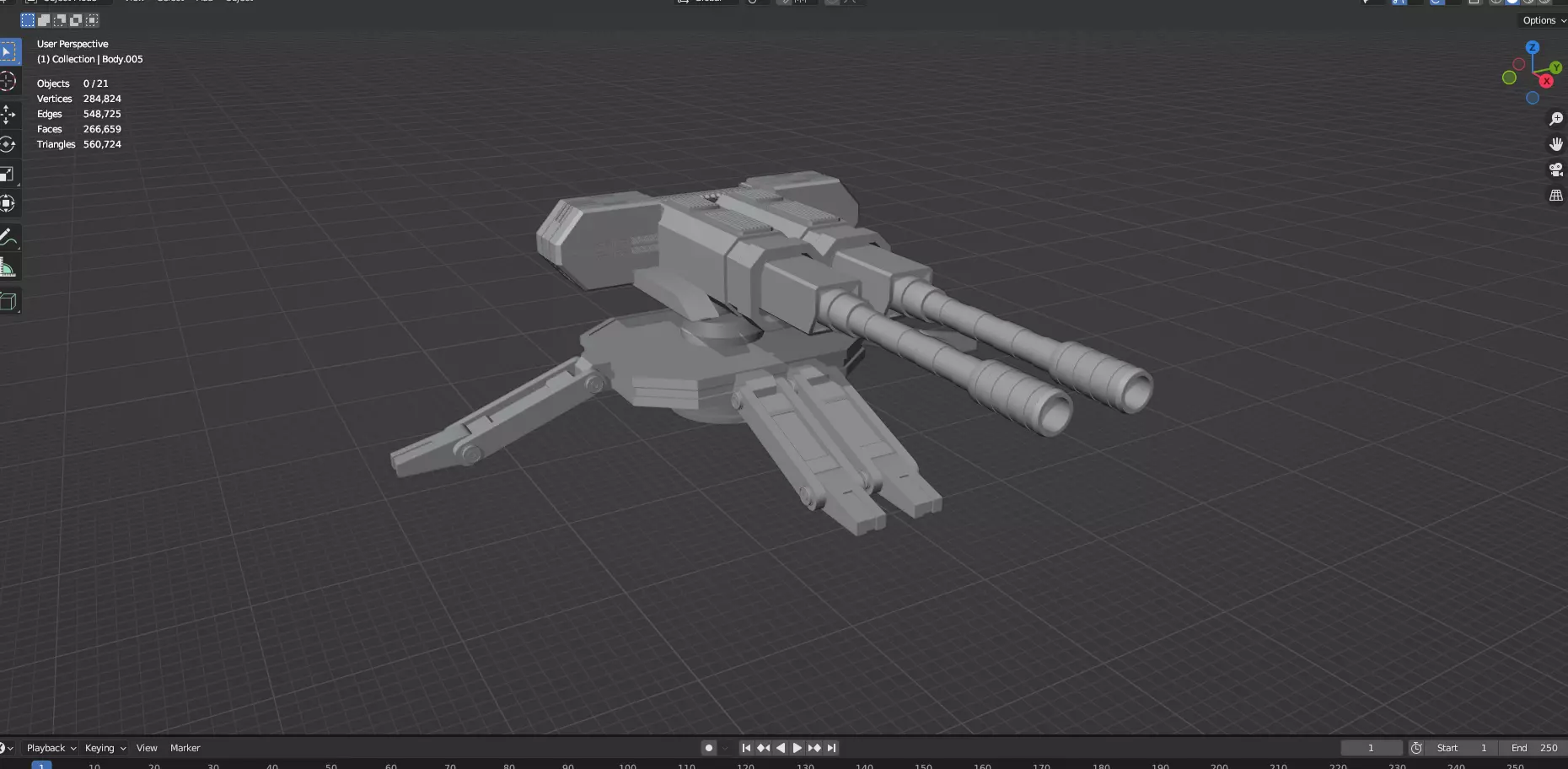Snap view to negative X axis circle
The image size is (1568, 769).
(1518, 64)
